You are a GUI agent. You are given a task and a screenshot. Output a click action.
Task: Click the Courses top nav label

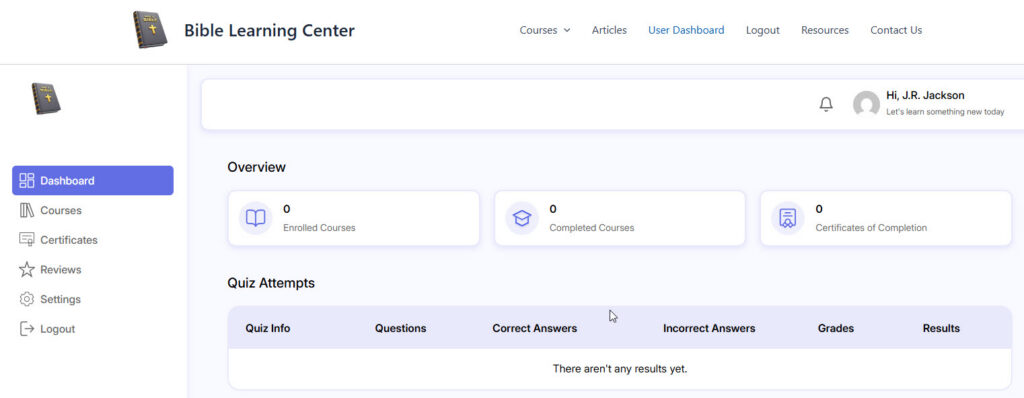coord(538,30)
